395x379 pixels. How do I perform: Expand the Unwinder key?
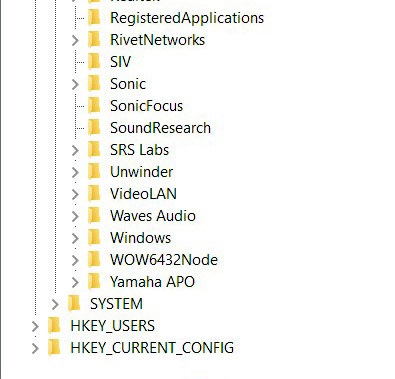click(75, 172)
